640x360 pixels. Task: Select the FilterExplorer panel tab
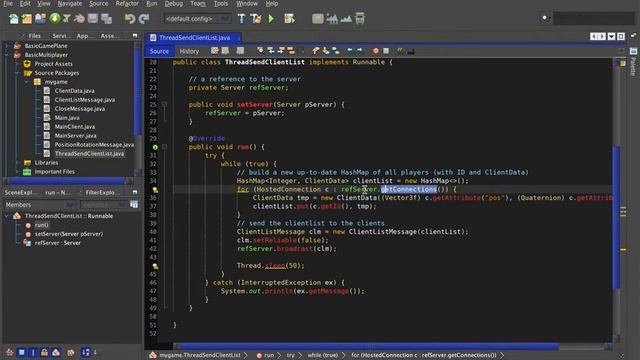102,192
